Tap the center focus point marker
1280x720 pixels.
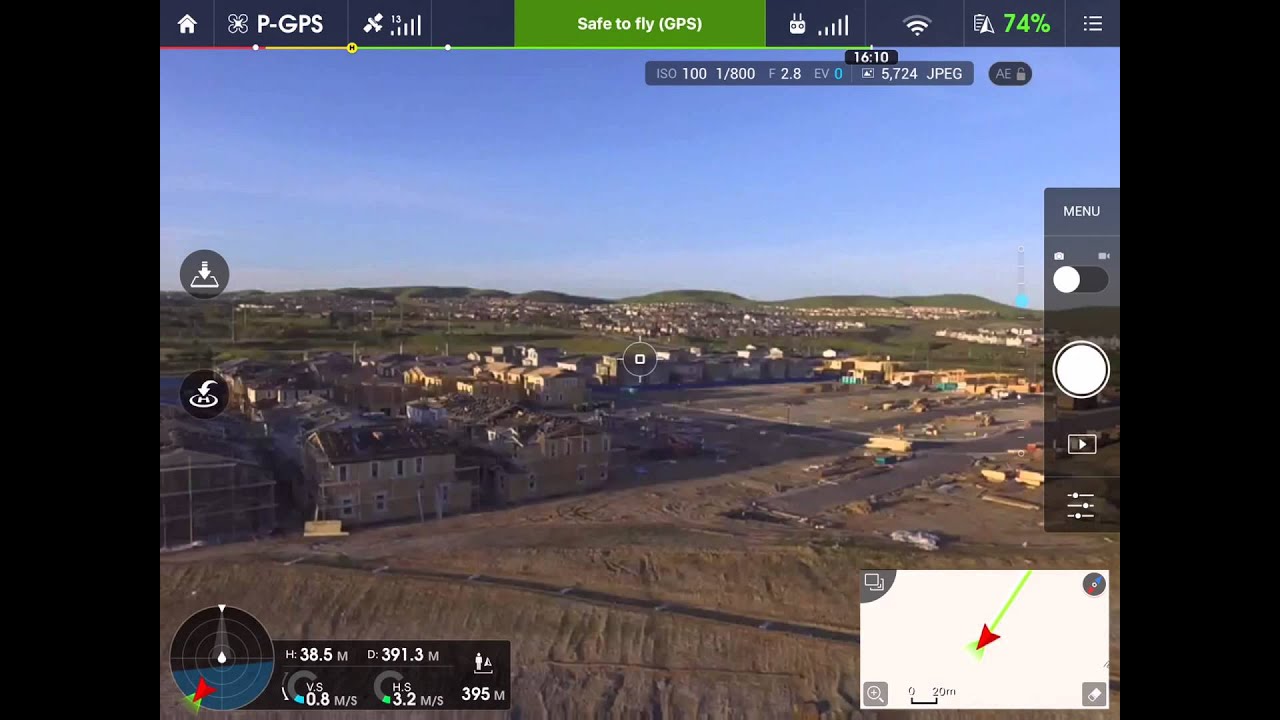pos(640,359)
